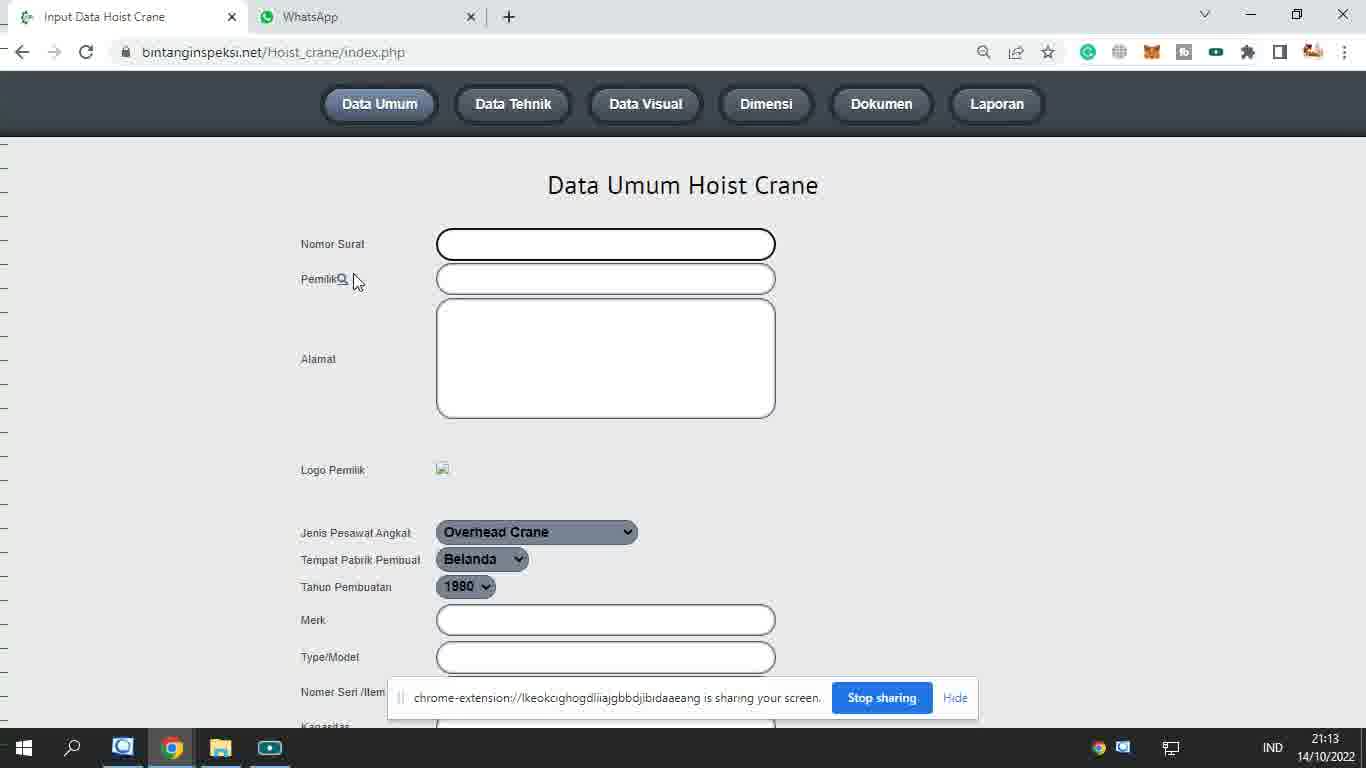The width and height of the screenshot is (1366, 768).
Task: Open the Grammarly extension icon
Action: click(1088, 52)
